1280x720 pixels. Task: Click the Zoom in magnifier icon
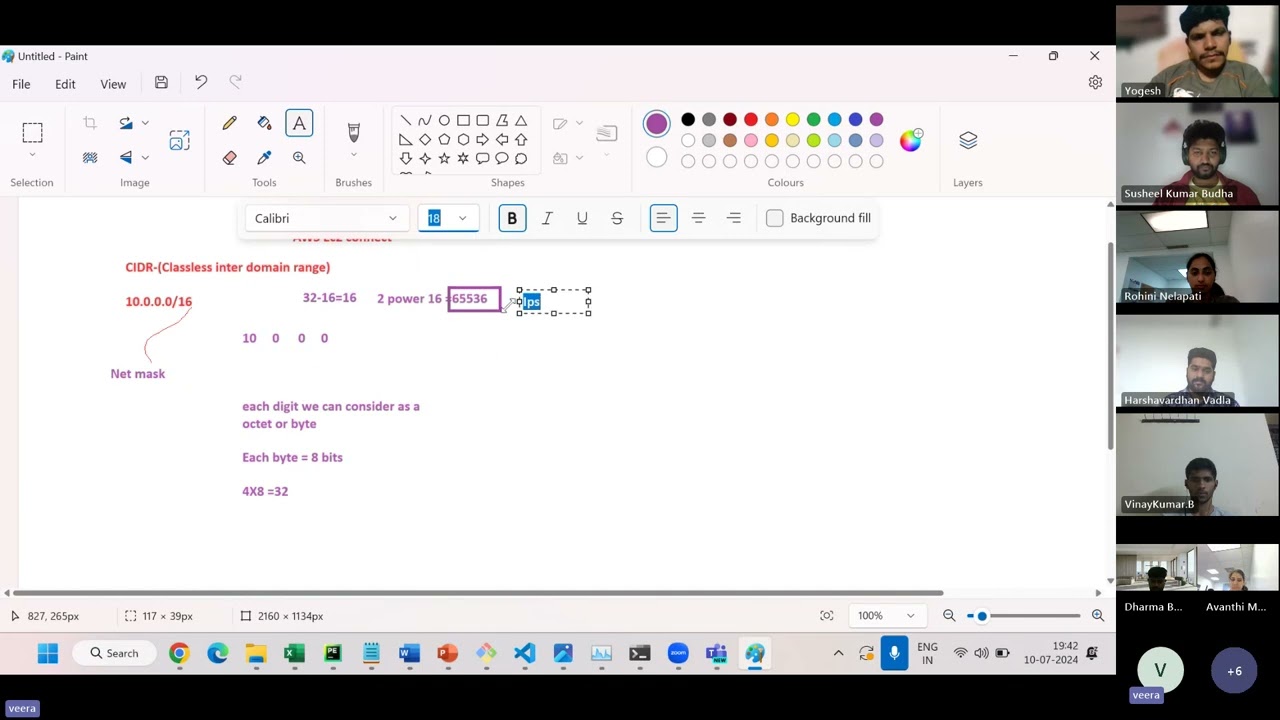[x=1097, y=616]
